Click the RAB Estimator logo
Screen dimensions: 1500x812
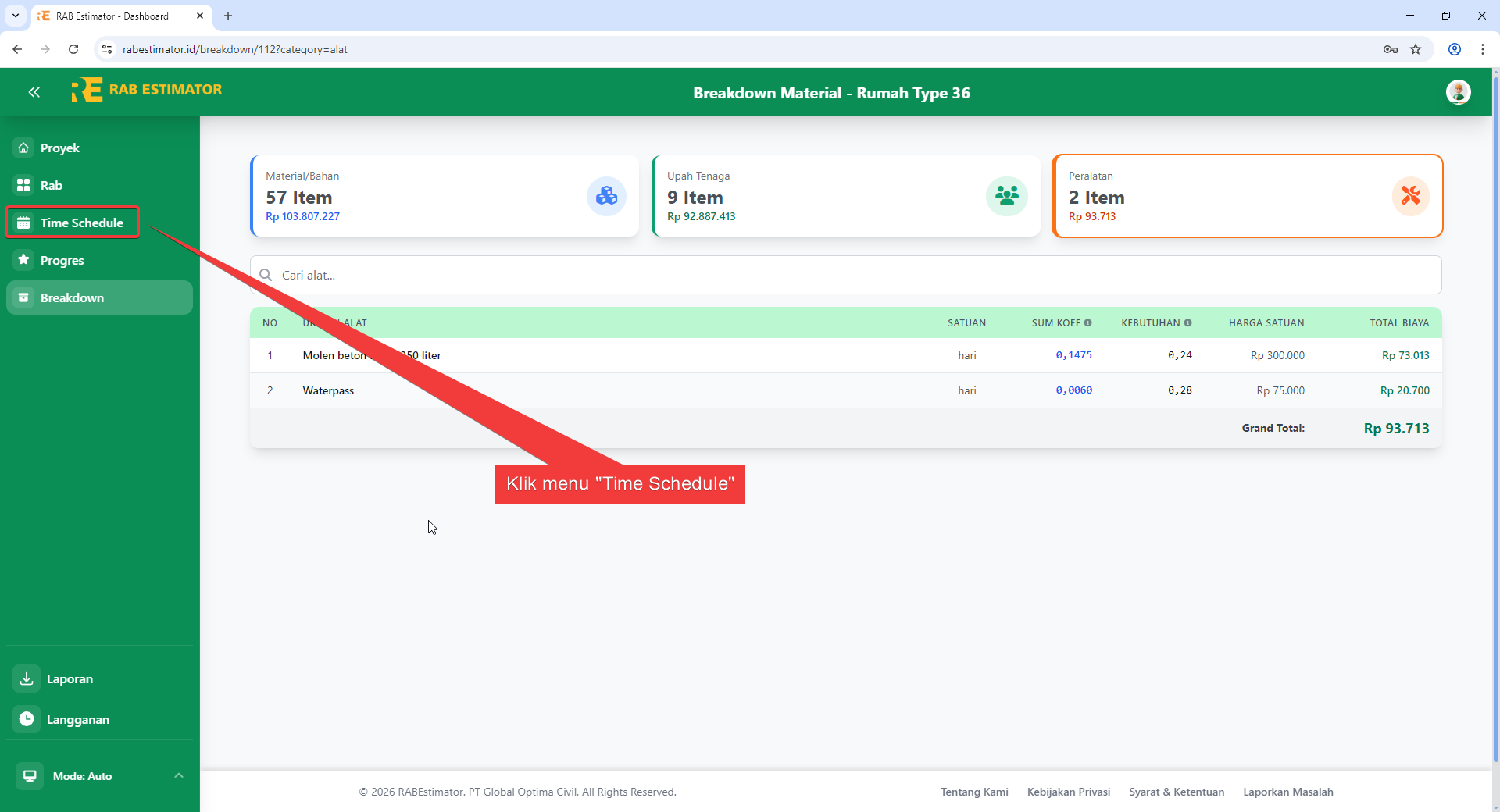[147, 90]
